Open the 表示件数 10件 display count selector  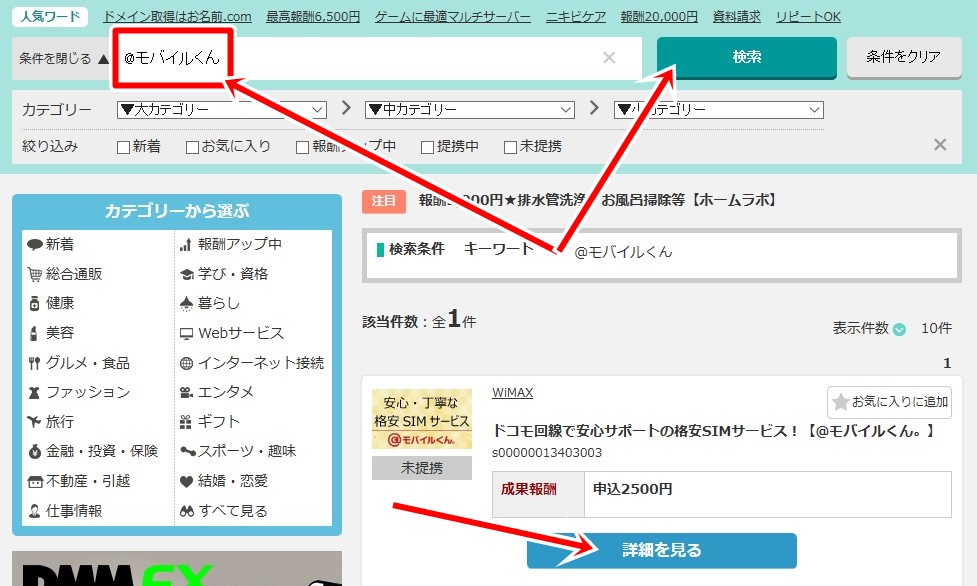(x=936, y=329)
